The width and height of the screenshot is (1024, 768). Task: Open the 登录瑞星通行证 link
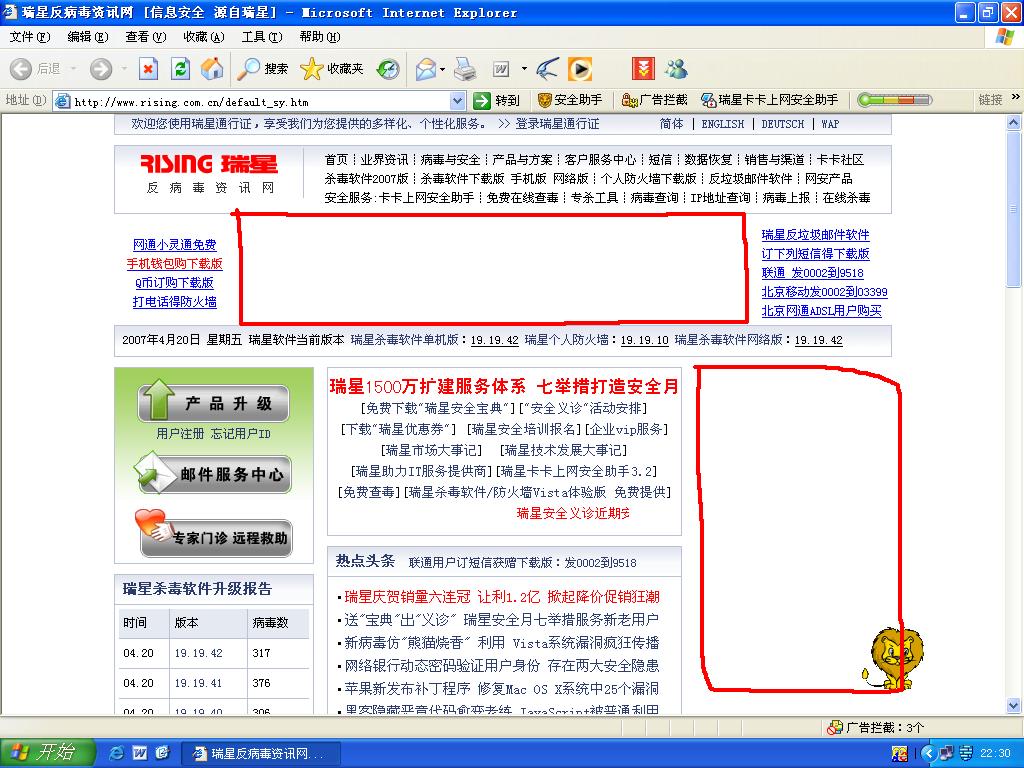557,124
